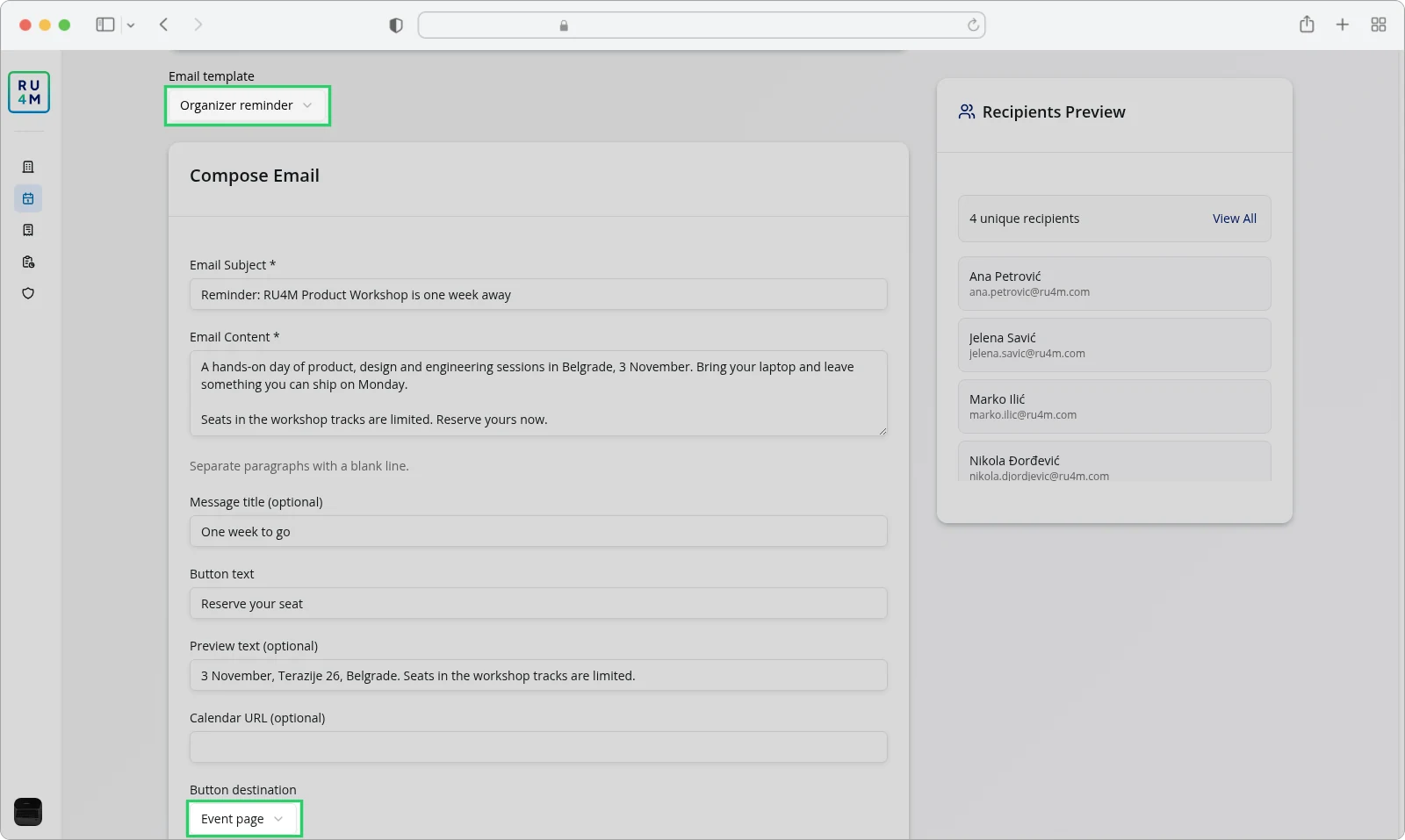This screenshot has height=840, width=1405.
Task: Click the recipients people icon
Action: [x=967, y=111]
